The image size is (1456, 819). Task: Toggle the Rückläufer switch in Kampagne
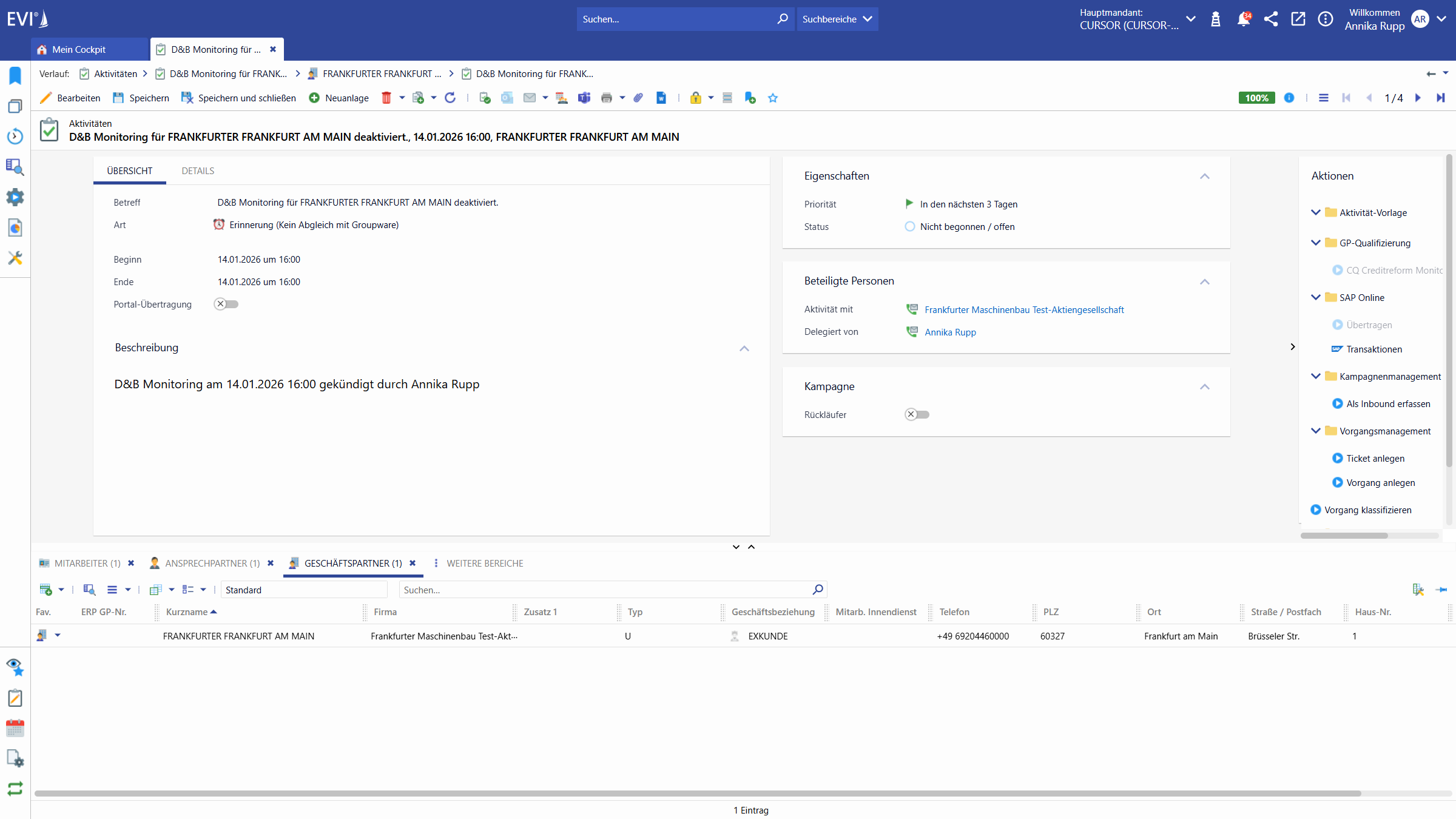[x=917, y=414]
